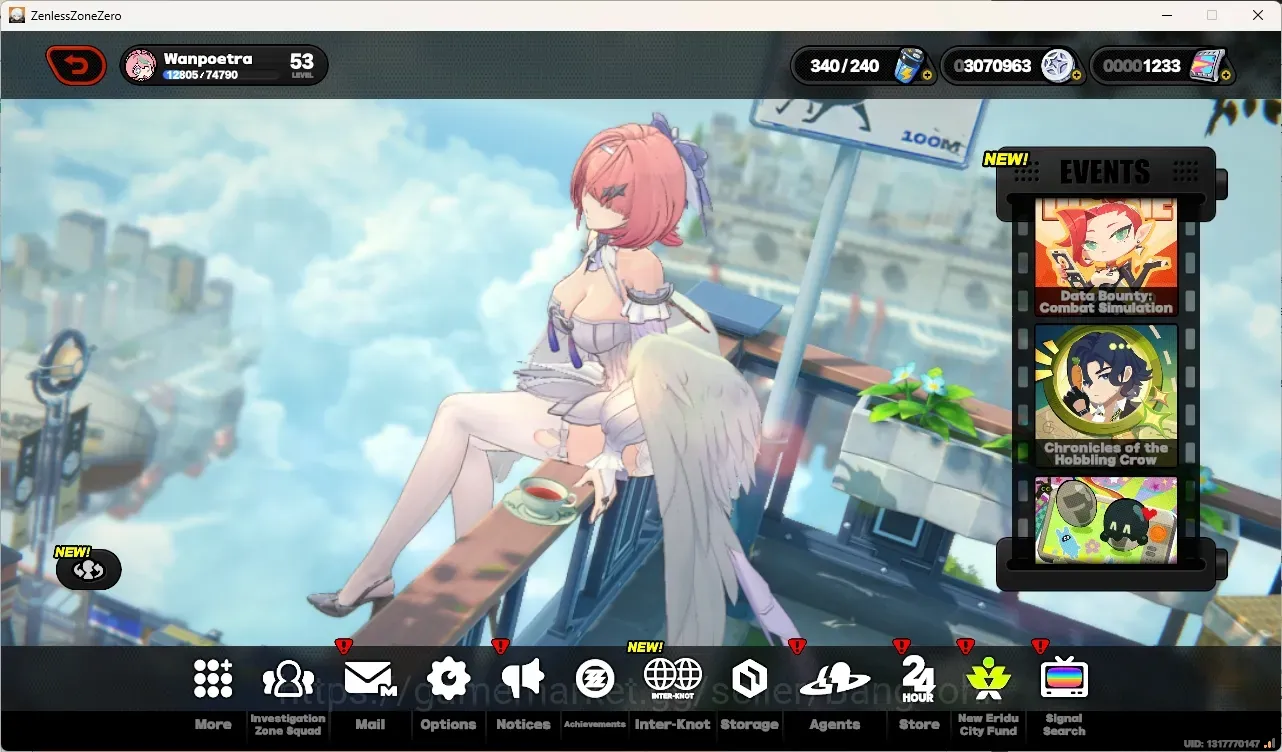
Task: Click the Achievements label
Action: coord(595,724)
